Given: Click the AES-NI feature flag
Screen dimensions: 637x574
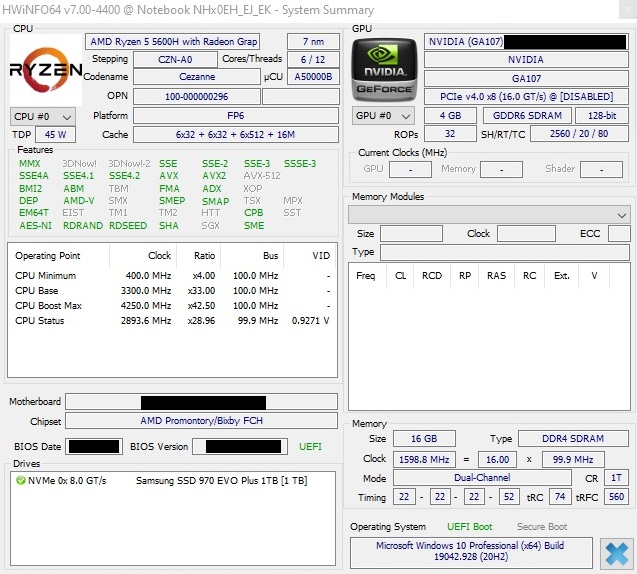Looking at the screenshot, I should coord(35,225).
